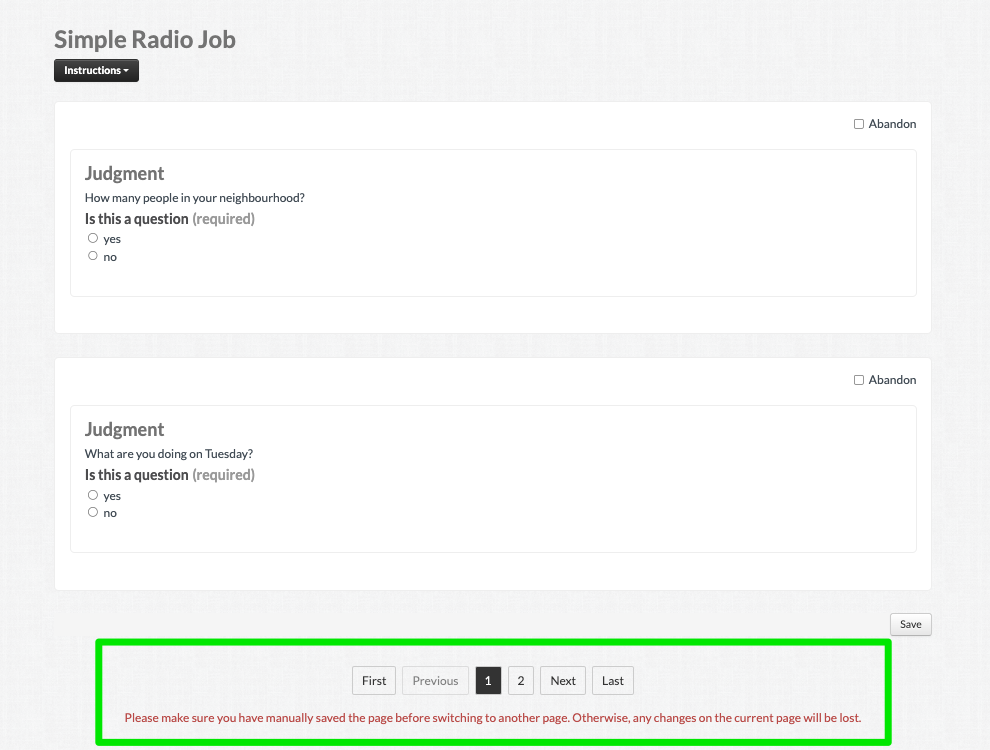The height and width of the screenshot is (750, 990).
Task: Check Abandon for the neighbourhood question
Action: [x=859, y=124]
